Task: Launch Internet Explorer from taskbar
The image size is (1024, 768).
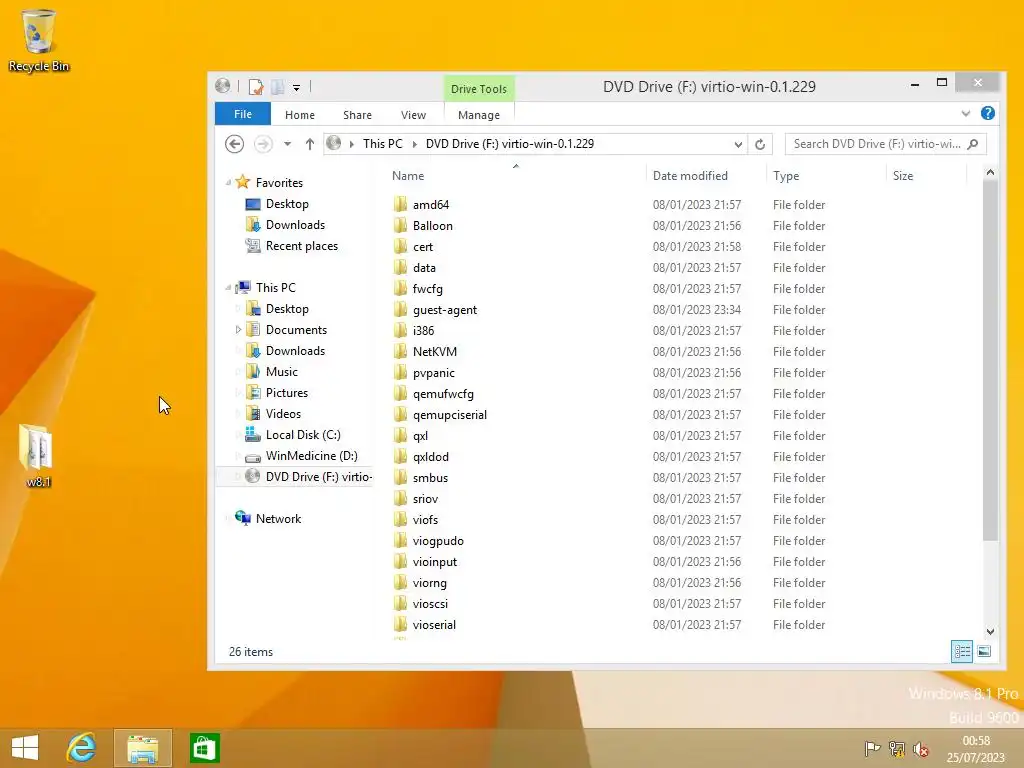Action: click(82, 748)
